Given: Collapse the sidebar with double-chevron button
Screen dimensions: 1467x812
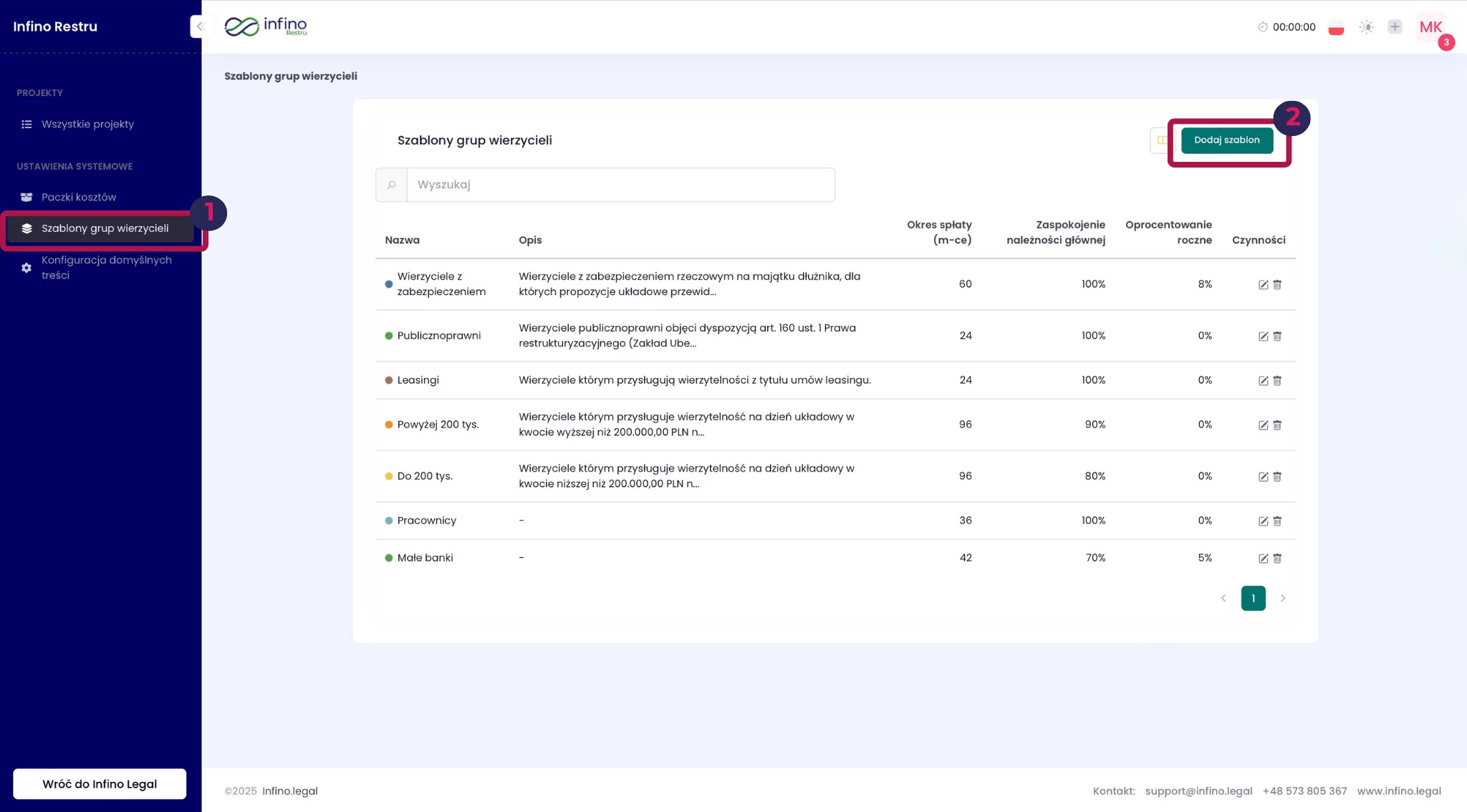Looking at the screenshot, I should [x=200, y=26].
